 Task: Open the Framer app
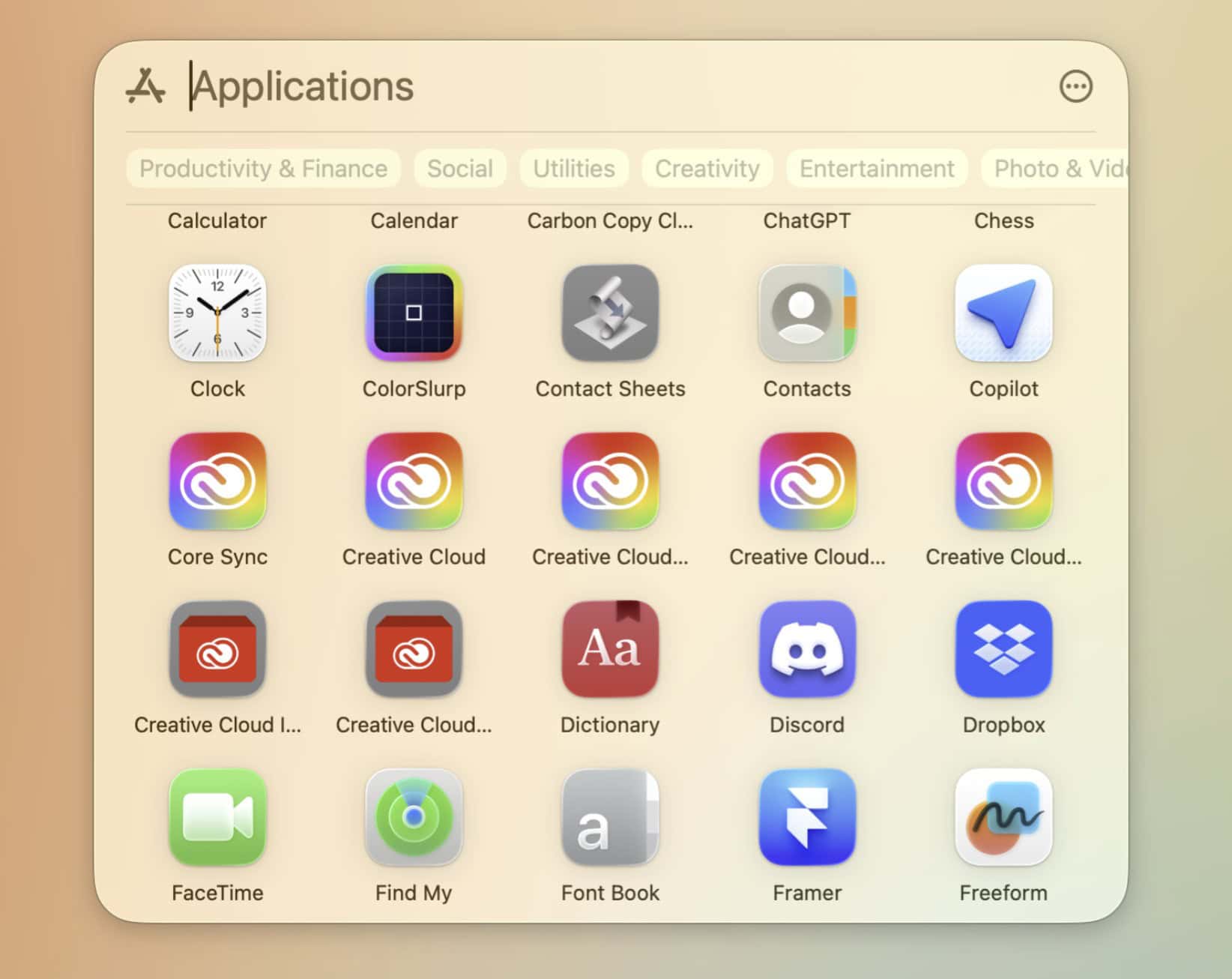tap(807, 817)
